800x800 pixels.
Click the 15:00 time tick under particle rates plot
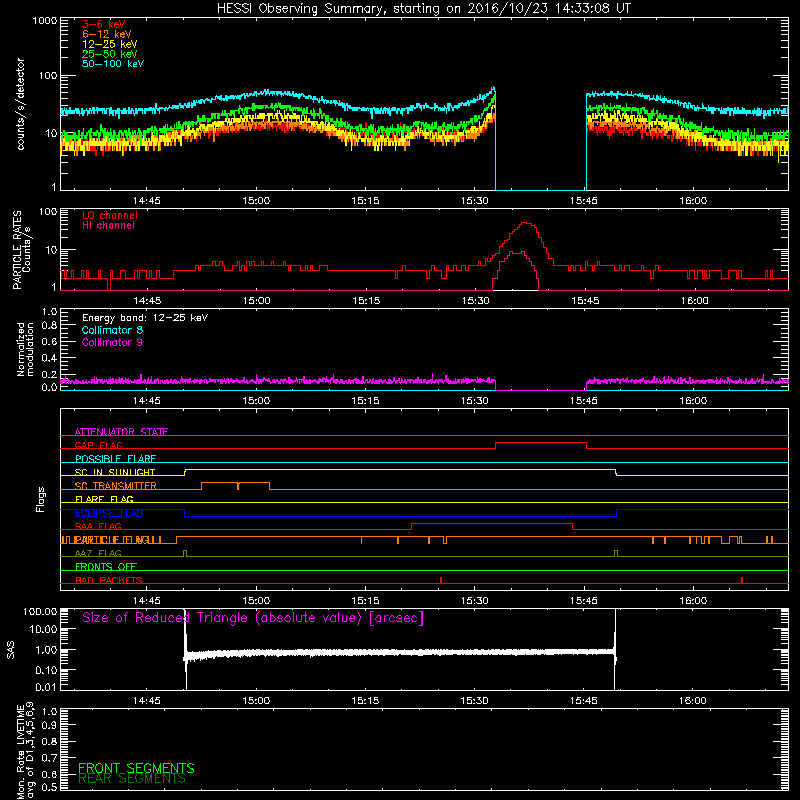click(x=256, y=301)
